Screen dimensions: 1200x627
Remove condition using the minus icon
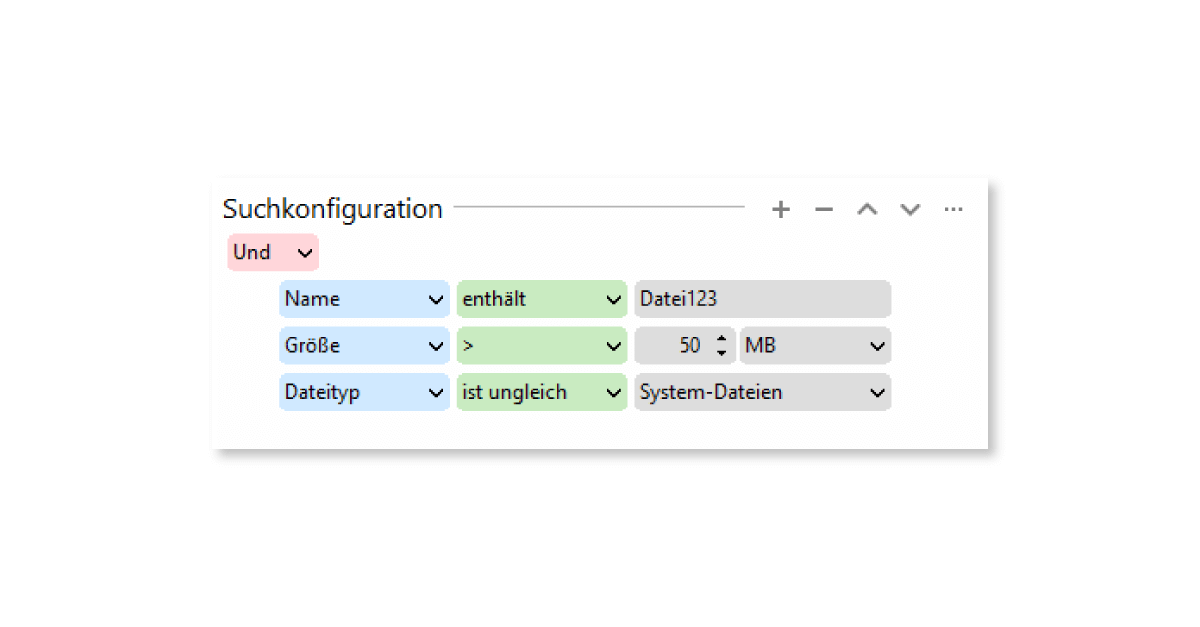(824, 209)
